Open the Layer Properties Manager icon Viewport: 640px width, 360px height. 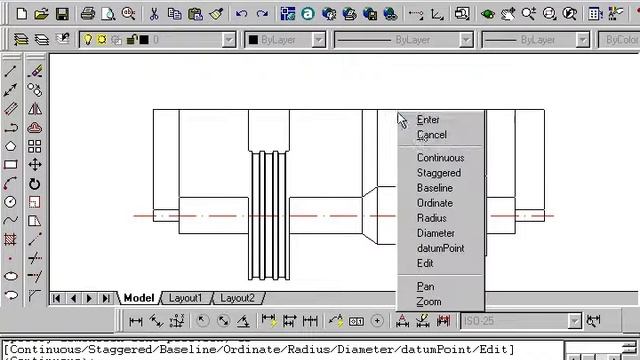pyautogui.click(x=21, y=40)
